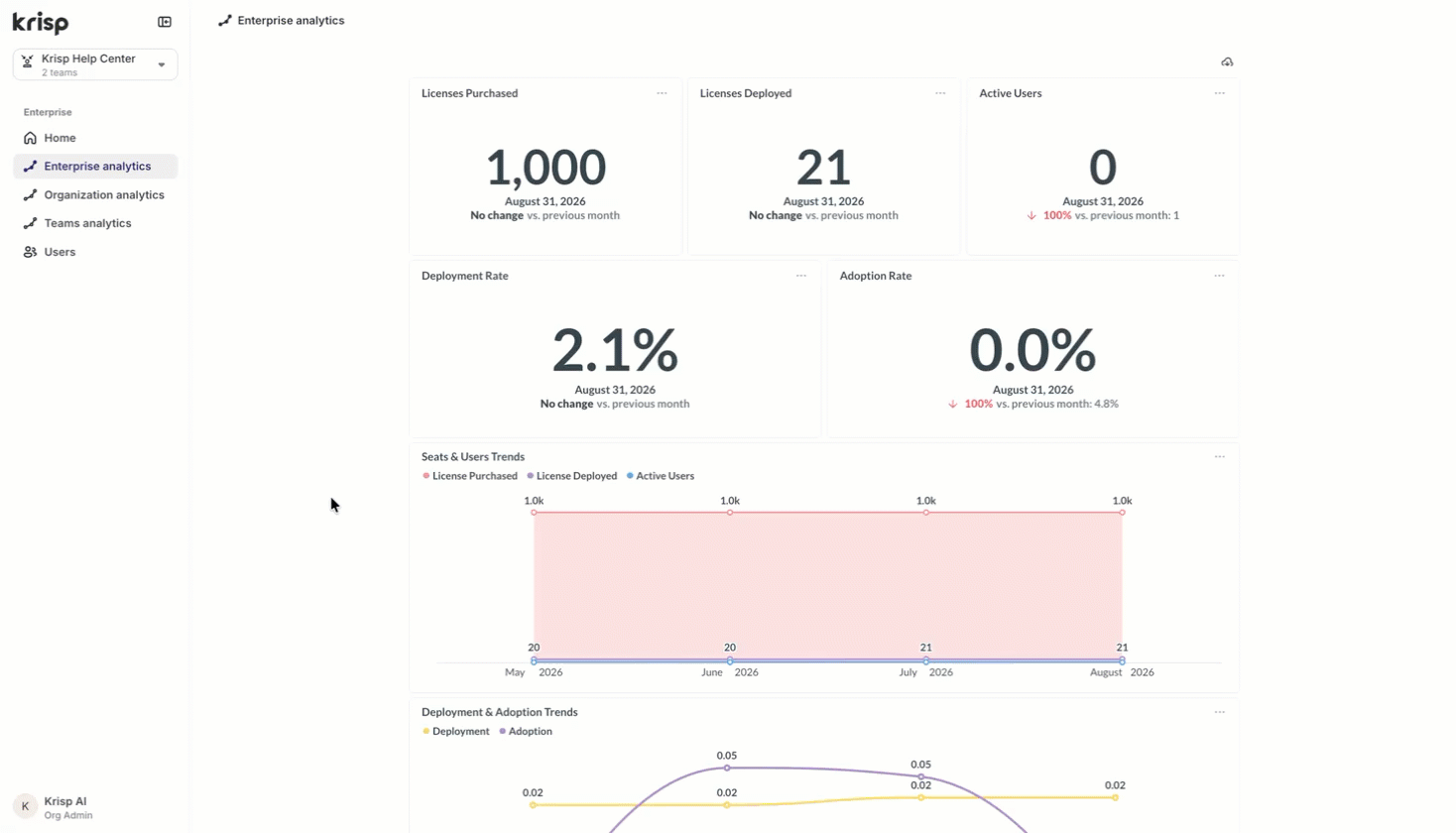Open Adoption Rate card options menu
Screen dimensions: 1456x833
coord(1220,276)
